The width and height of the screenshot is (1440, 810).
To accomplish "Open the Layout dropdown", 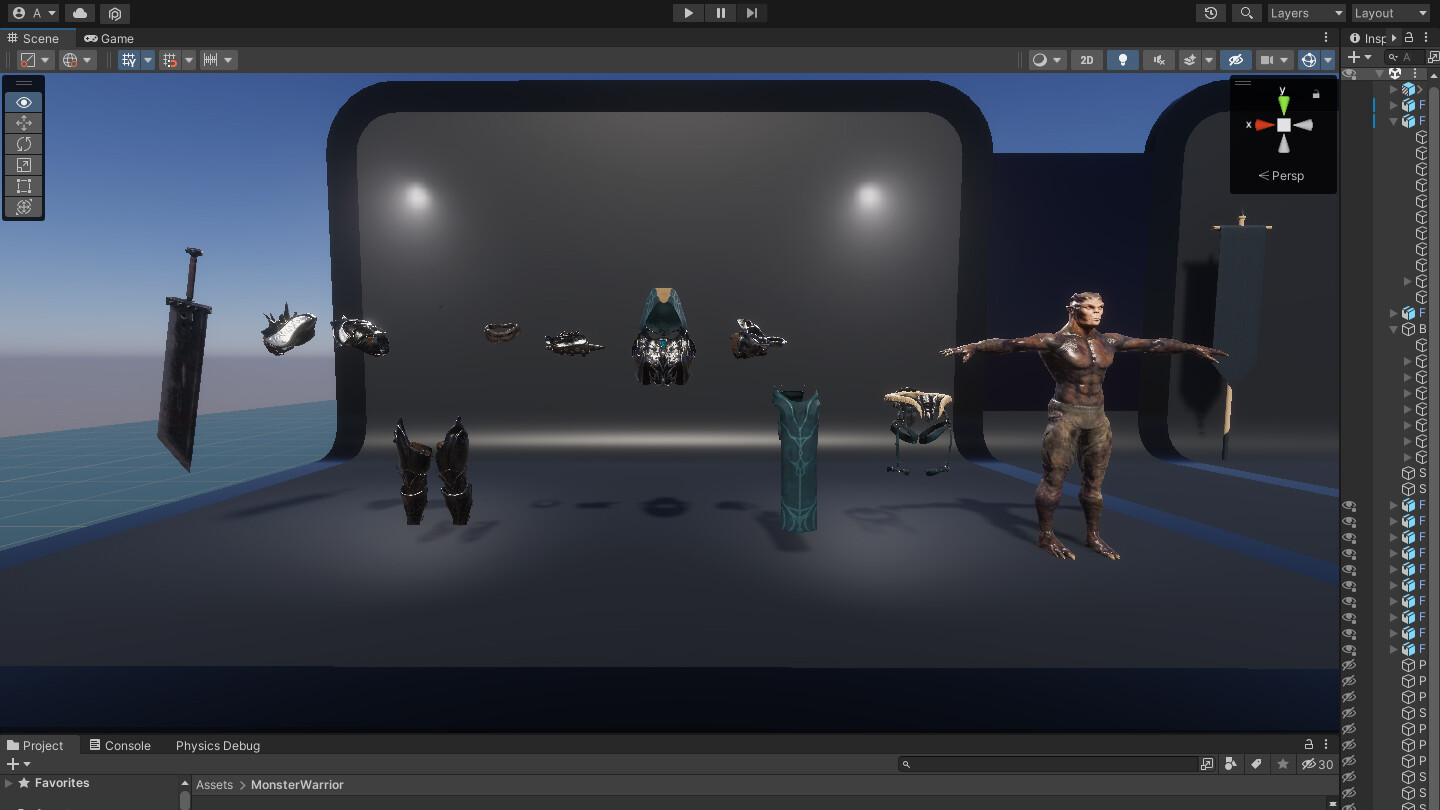I will pos(1390,13).
